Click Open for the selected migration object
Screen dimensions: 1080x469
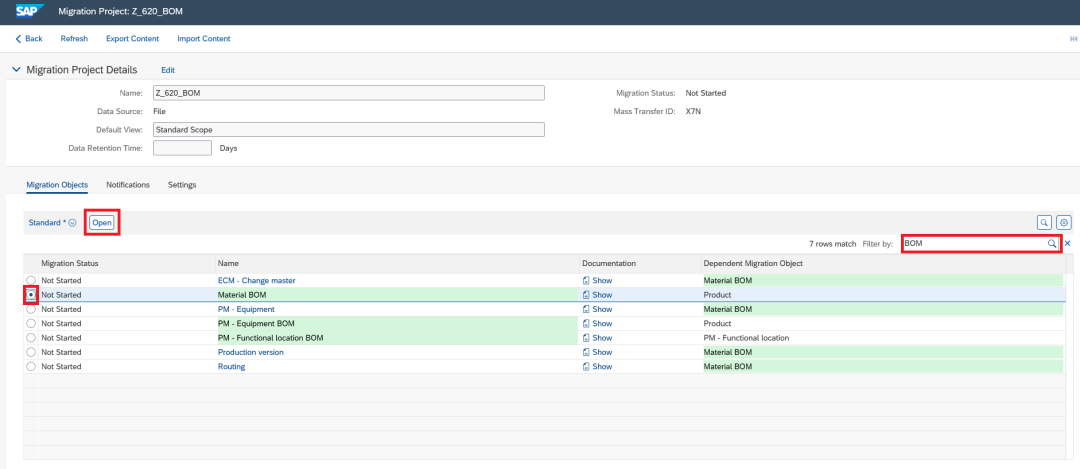102,223
